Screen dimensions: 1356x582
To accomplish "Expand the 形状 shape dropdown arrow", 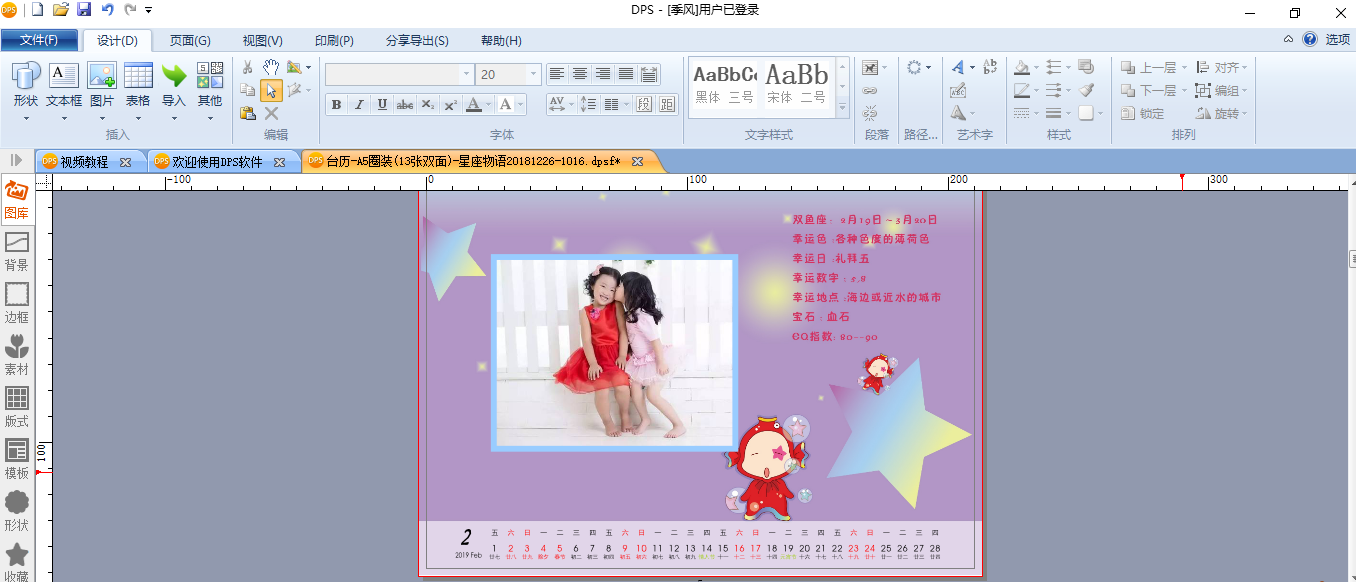I will 26,118.
